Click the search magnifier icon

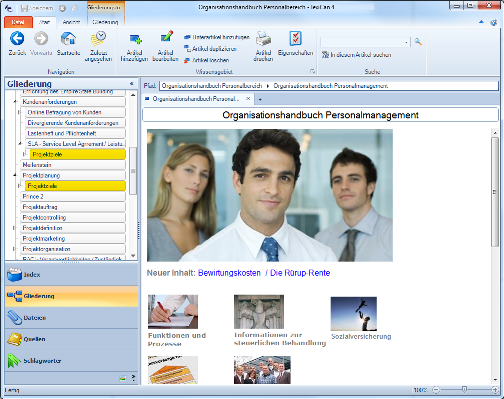pyautogui.click(x=418, y=42)
